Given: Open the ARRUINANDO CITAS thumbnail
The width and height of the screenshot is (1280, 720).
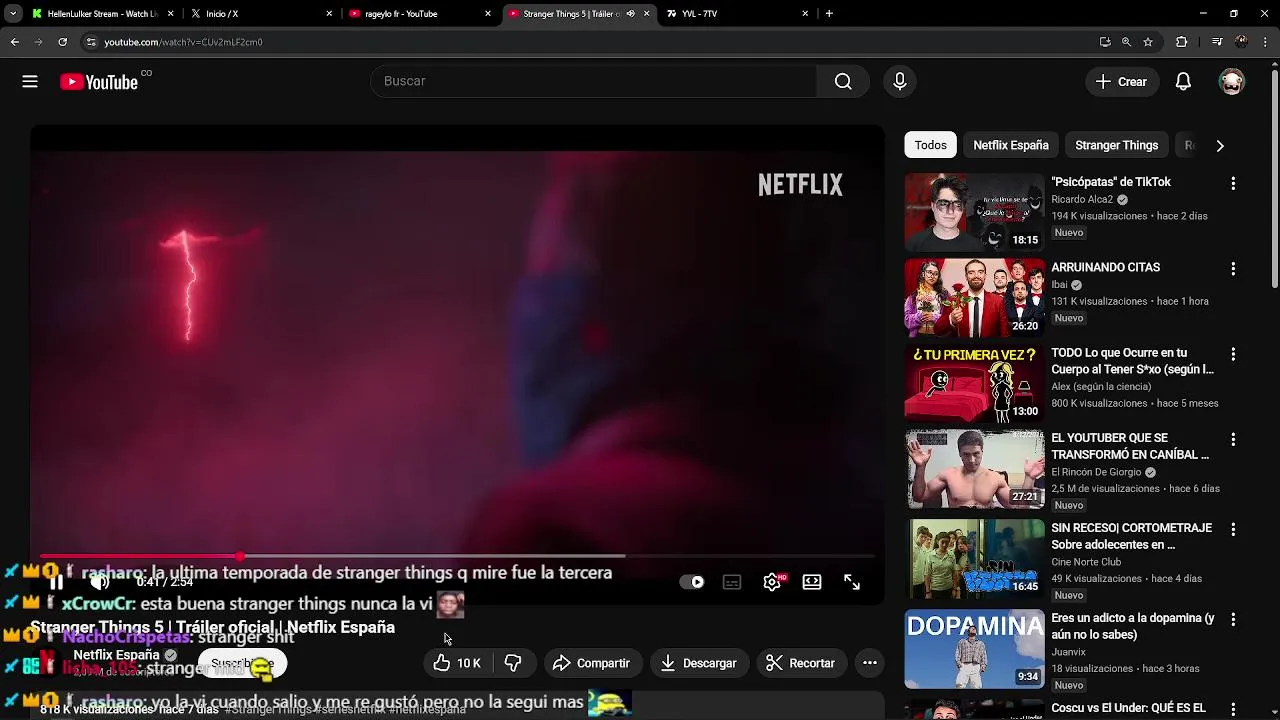Looking at the screenshot, I should point(974,298).
